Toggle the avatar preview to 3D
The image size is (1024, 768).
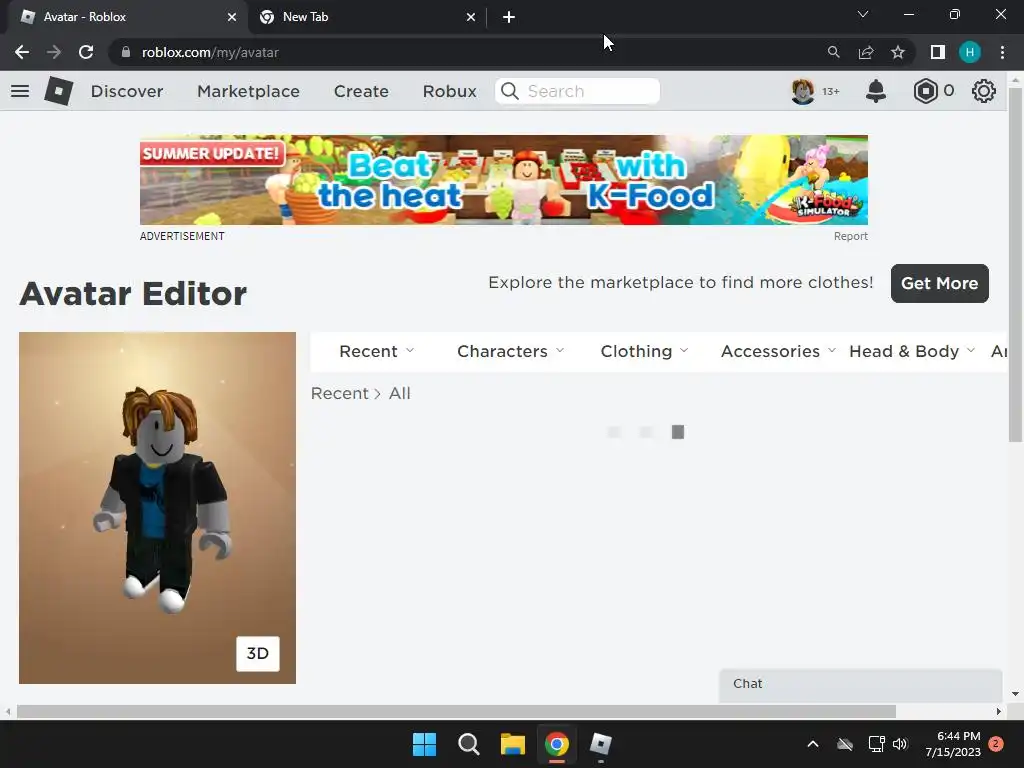click(258, 654)
